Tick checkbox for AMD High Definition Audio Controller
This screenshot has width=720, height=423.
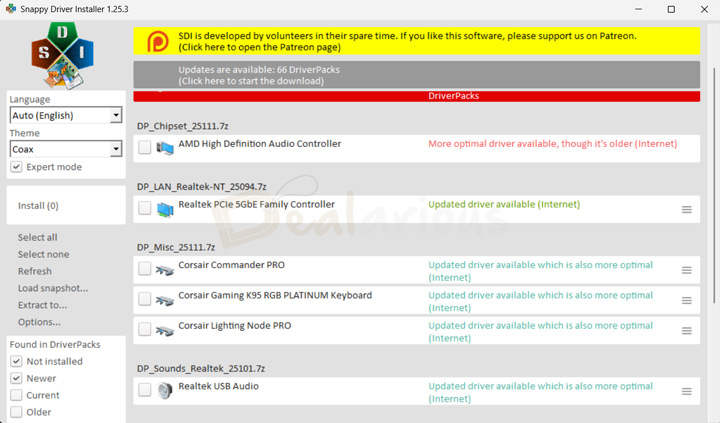pos(145,147)
